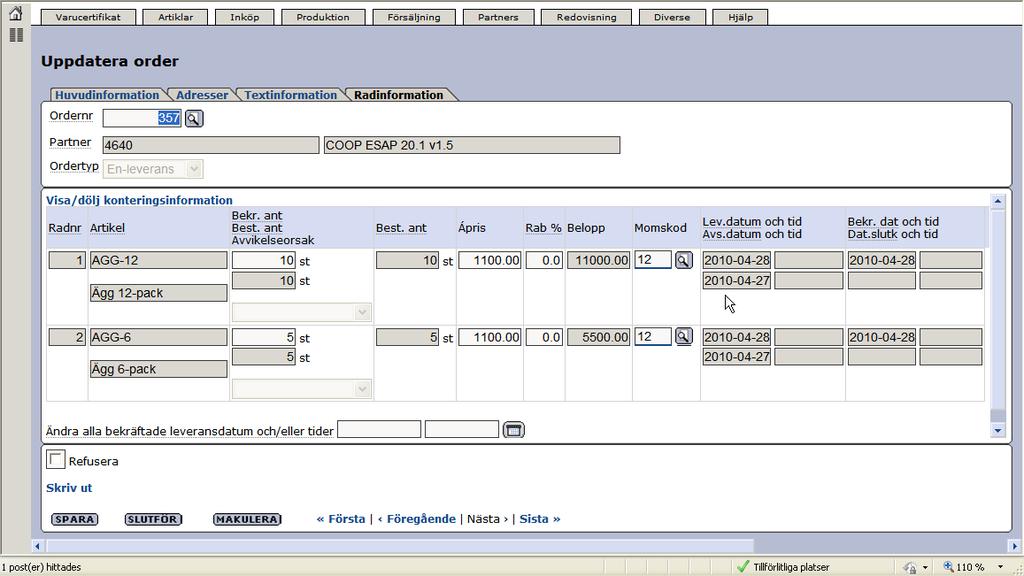Go to Sista order link

pyautogui.click(x=540, y=519)
